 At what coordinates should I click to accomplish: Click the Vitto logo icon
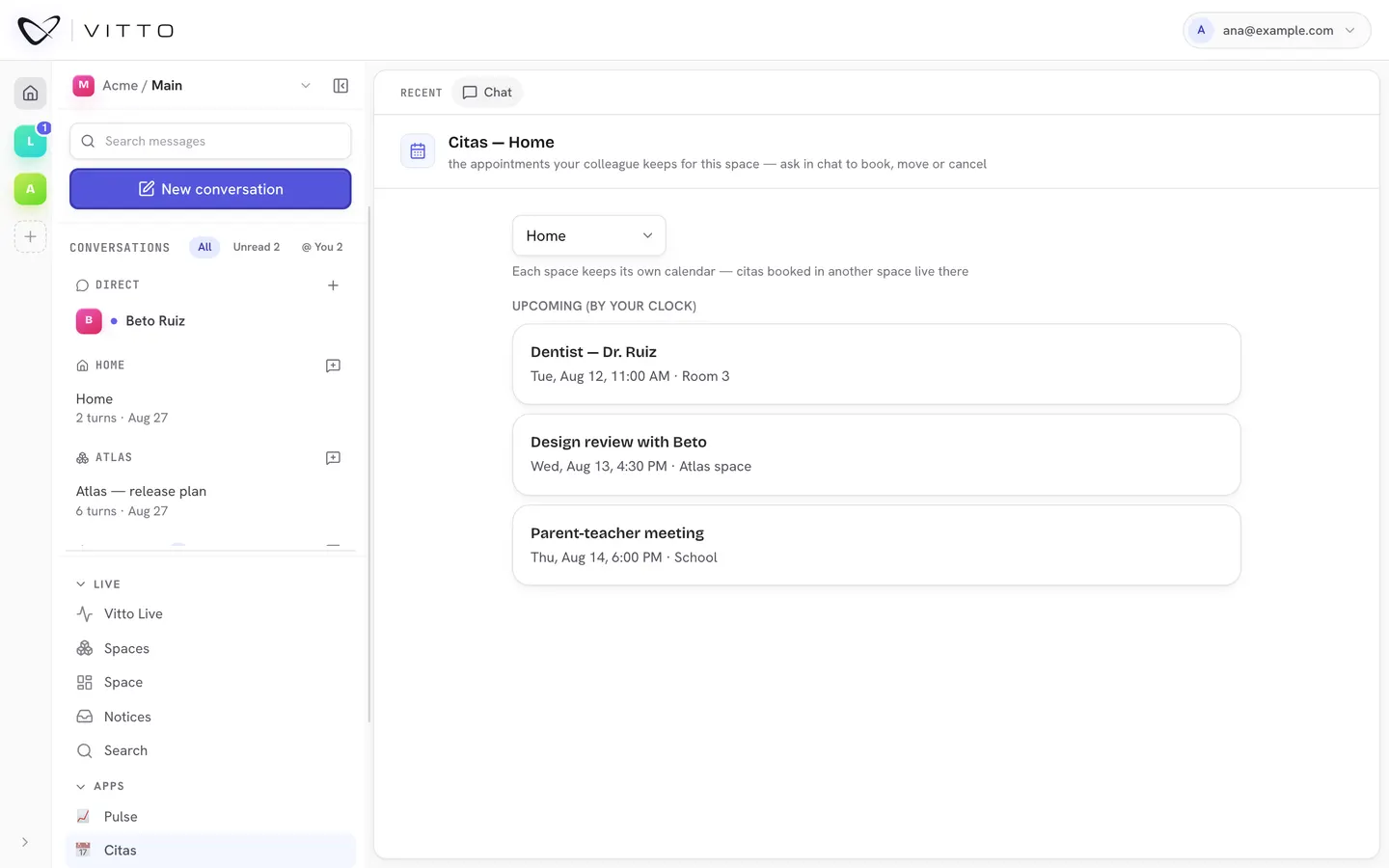click(x=39, y=30)
